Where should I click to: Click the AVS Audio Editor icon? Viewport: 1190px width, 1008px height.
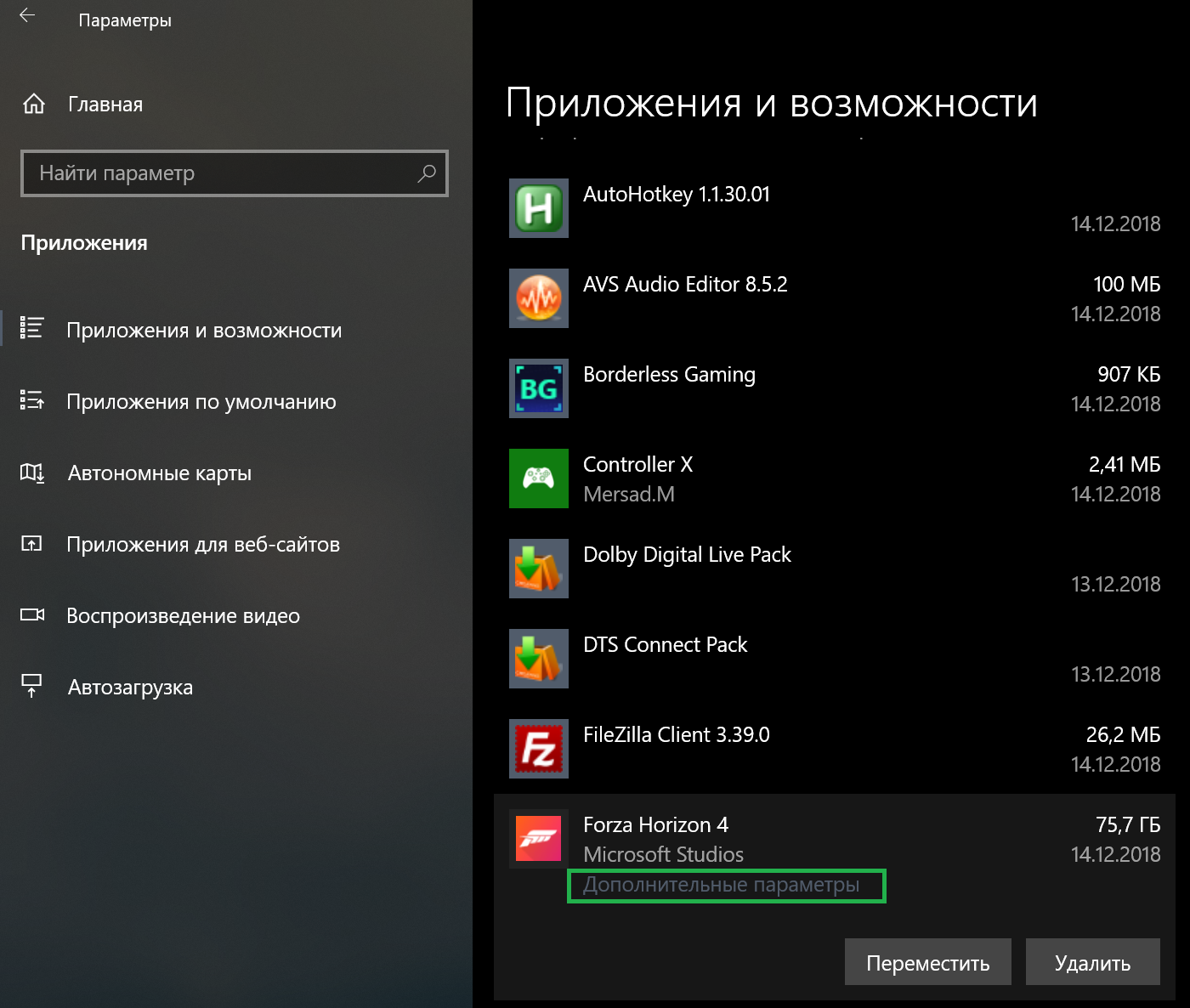539,298
